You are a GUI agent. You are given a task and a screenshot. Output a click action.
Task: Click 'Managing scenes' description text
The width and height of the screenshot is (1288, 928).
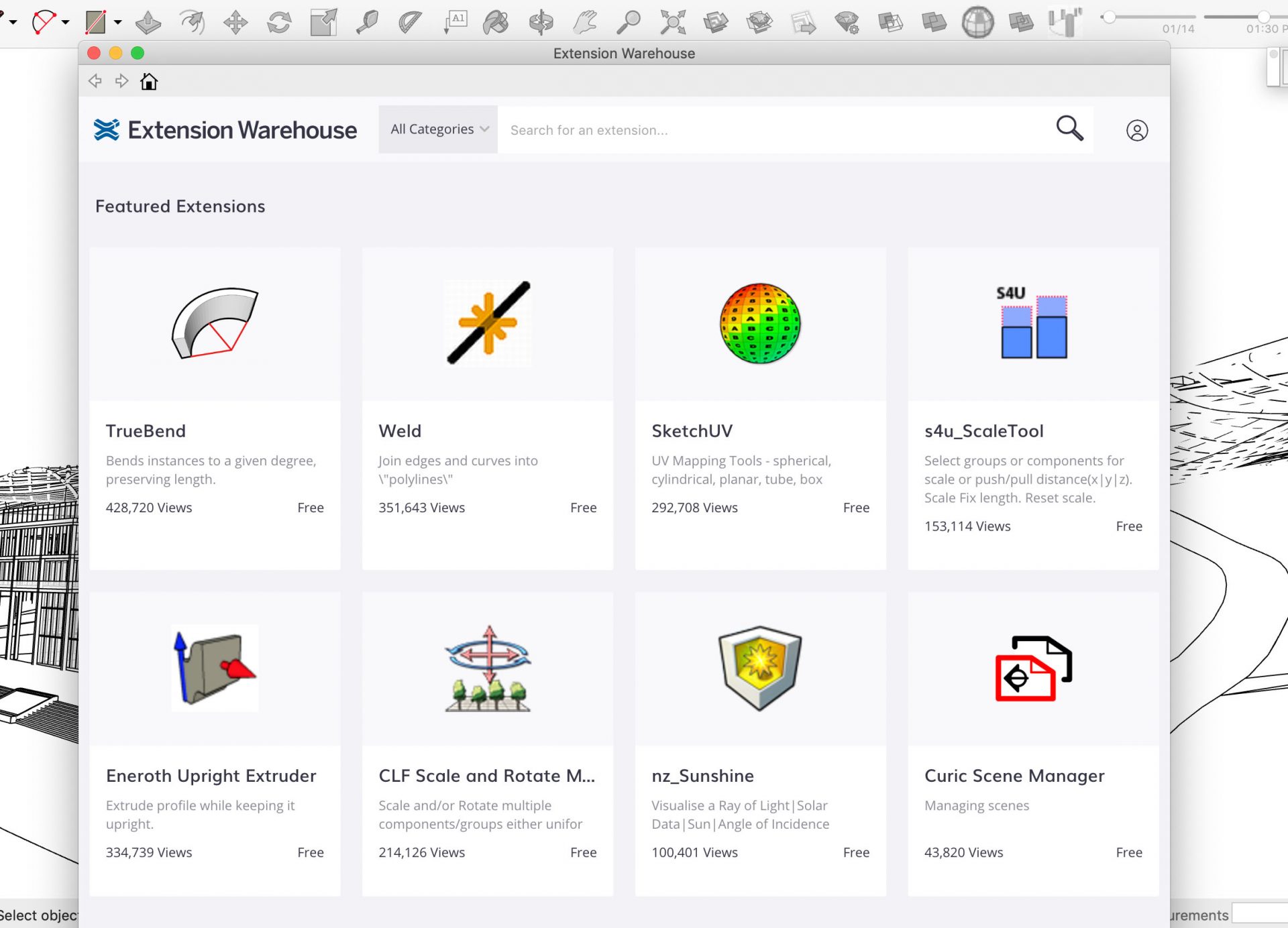coord(976,805)
